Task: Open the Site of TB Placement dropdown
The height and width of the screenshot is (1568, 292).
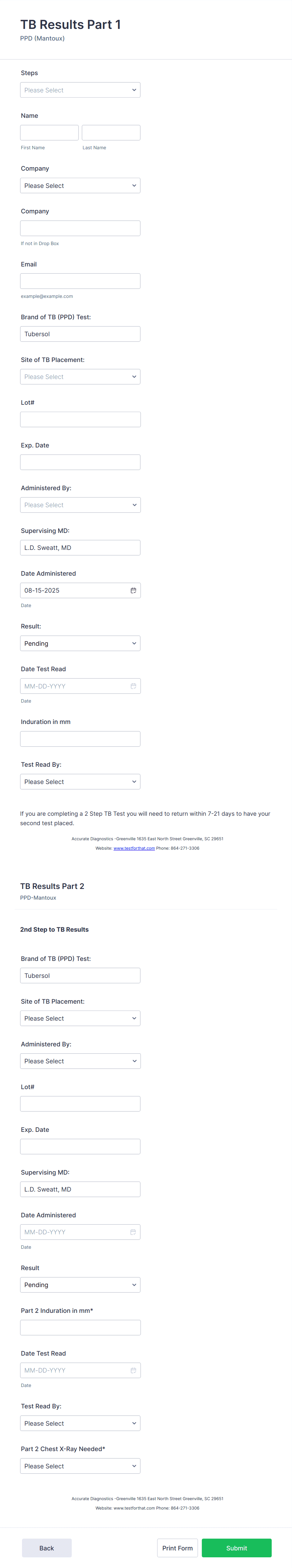Action: click(80, 376)
